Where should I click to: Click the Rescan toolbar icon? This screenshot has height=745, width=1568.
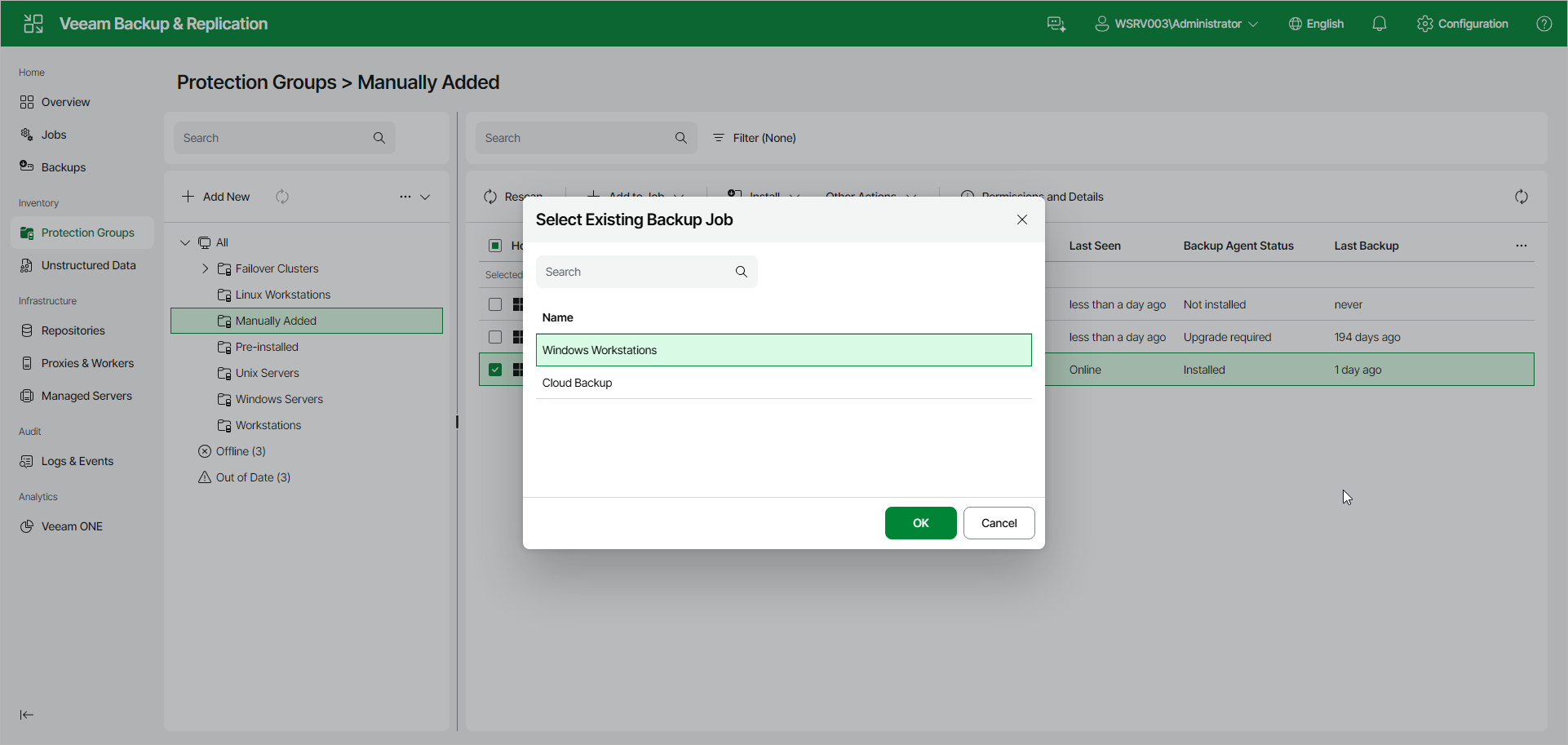(490, 197)
